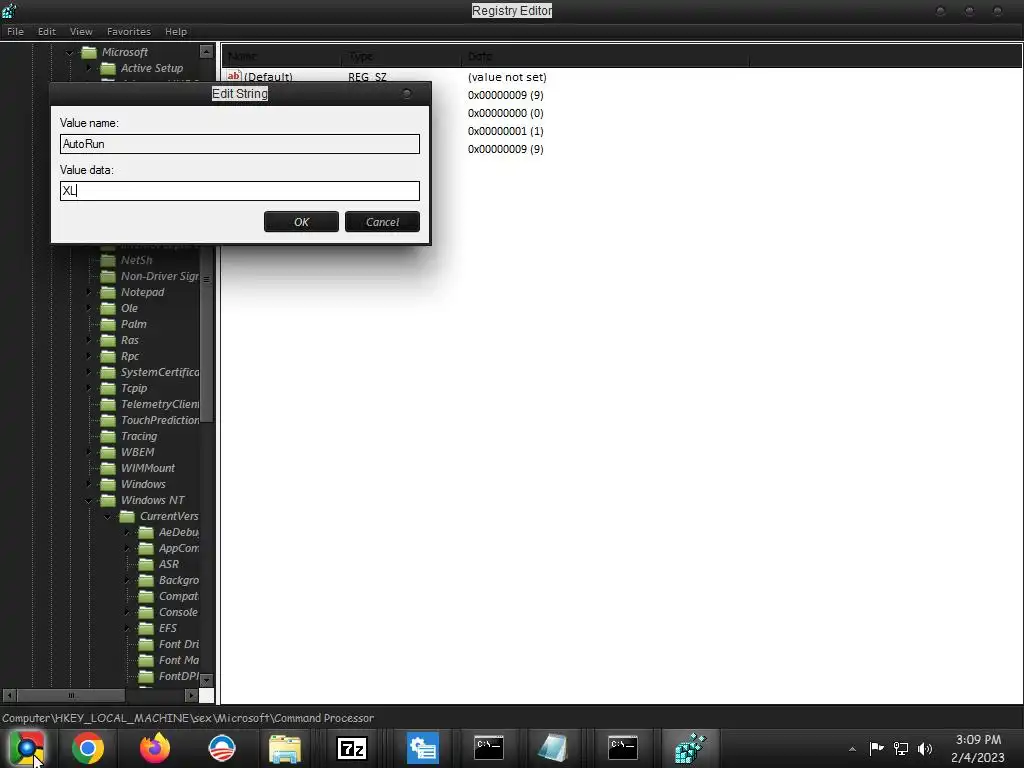
Task: Select the Font Drivers key
Action: tap(178, 644)
